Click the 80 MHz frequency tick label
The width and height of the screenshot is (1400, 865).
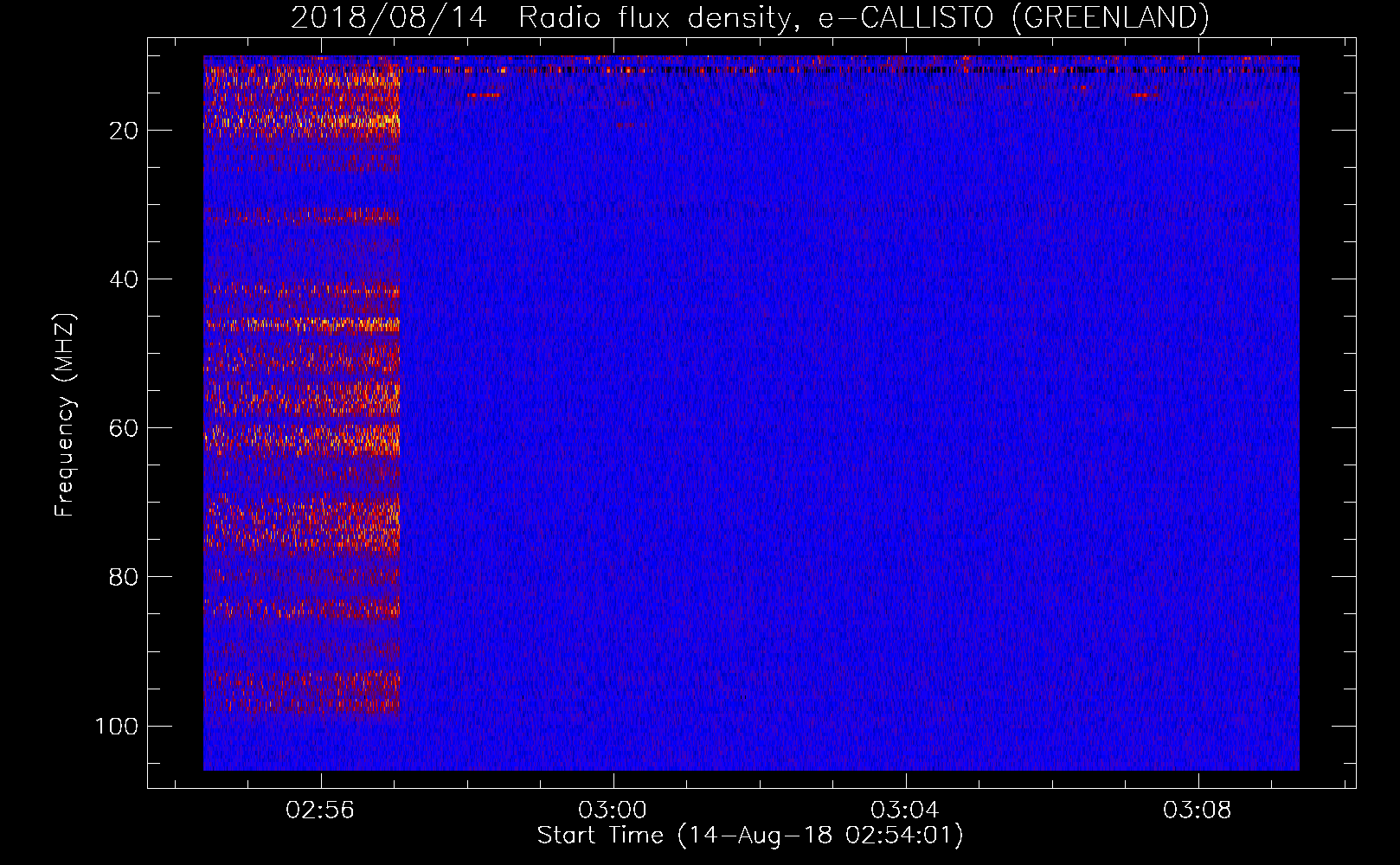pos(124,577)
